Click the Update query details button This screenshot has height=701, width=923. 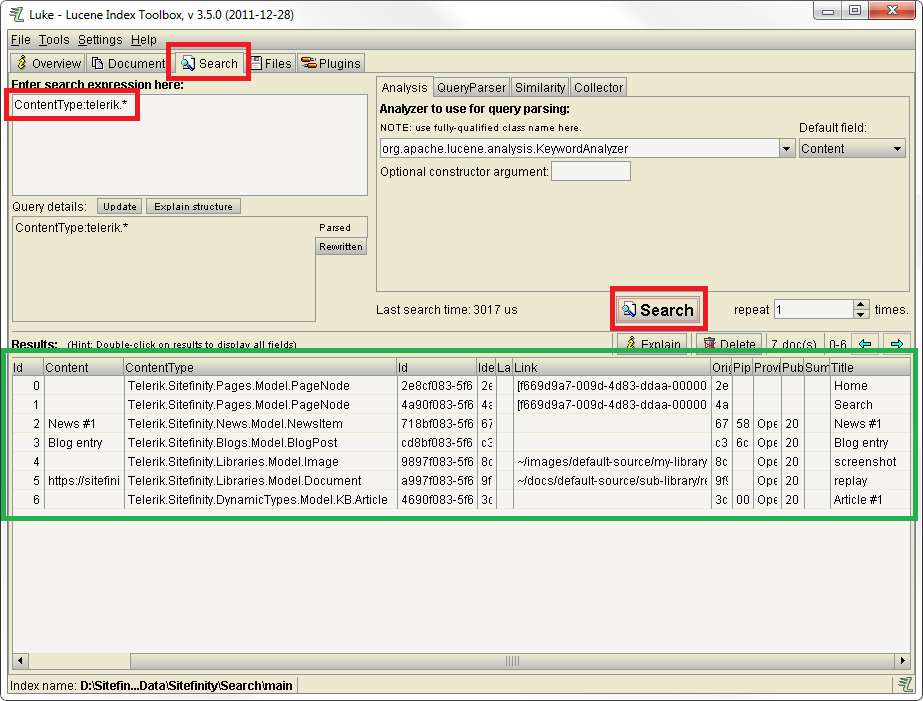pyautogui.click(x=120, y=207)
